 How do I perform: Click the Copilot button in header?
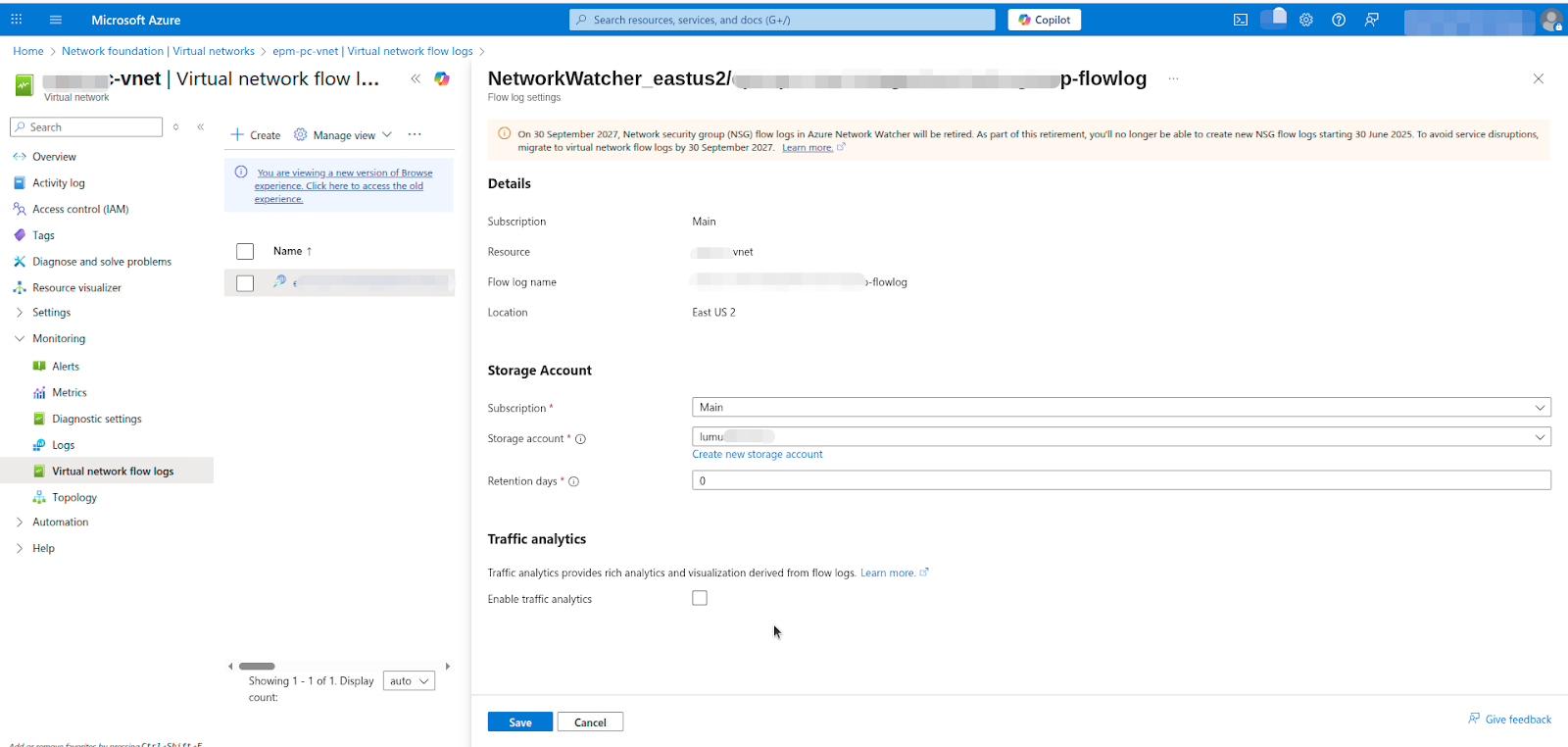[x=1044, y=20]
